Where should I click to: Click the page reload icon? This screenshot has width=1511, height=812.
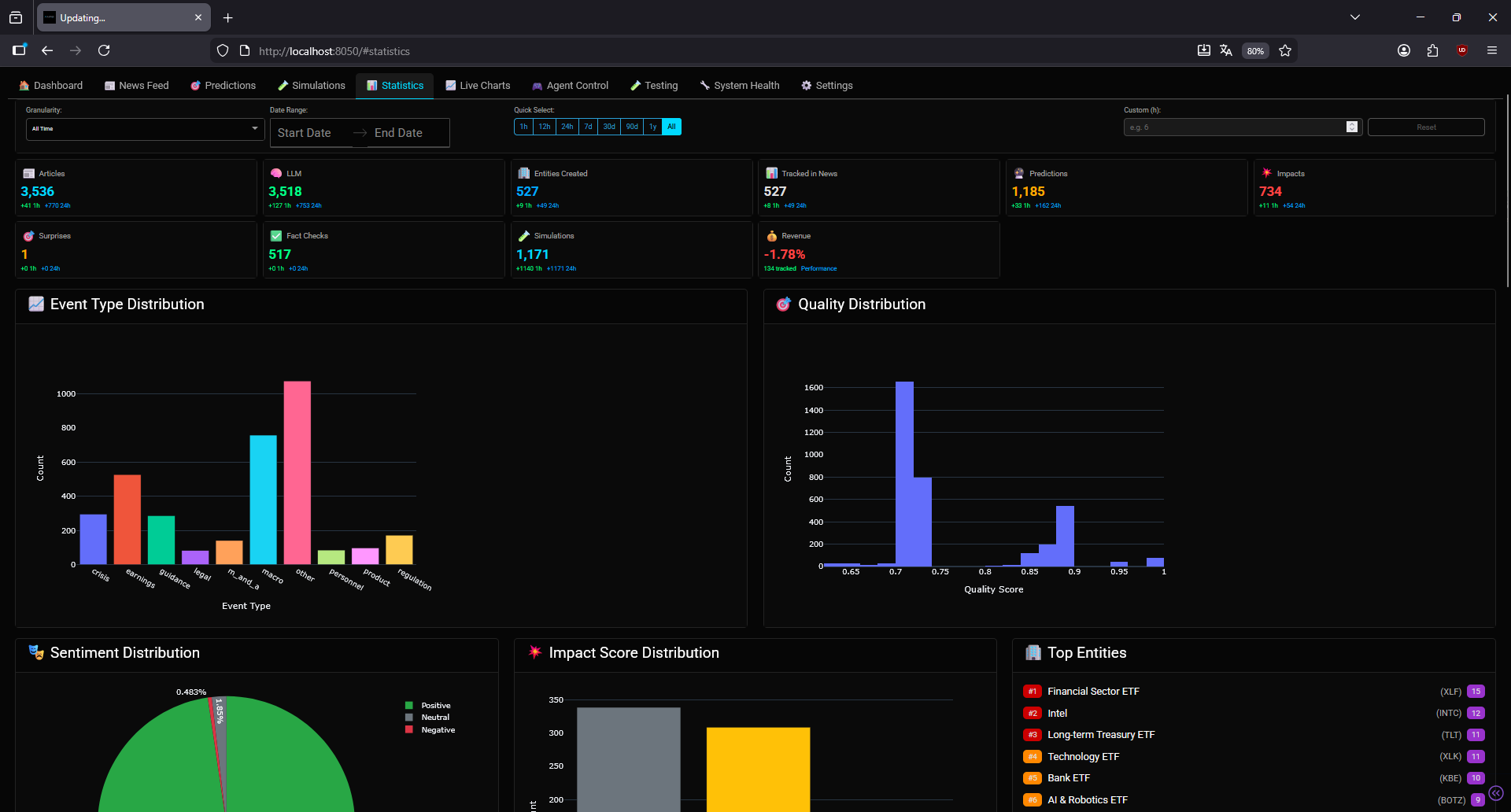tap(104, 50)
